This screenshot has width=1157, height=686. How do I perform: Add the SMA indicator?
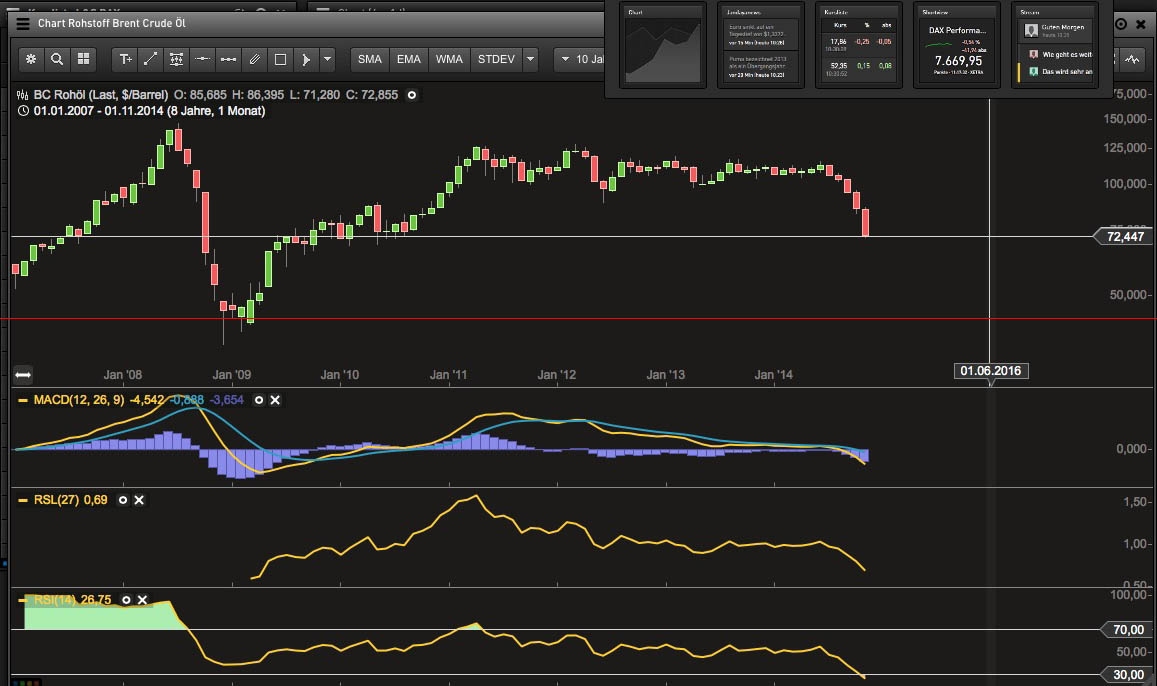(x=370, y=59)
